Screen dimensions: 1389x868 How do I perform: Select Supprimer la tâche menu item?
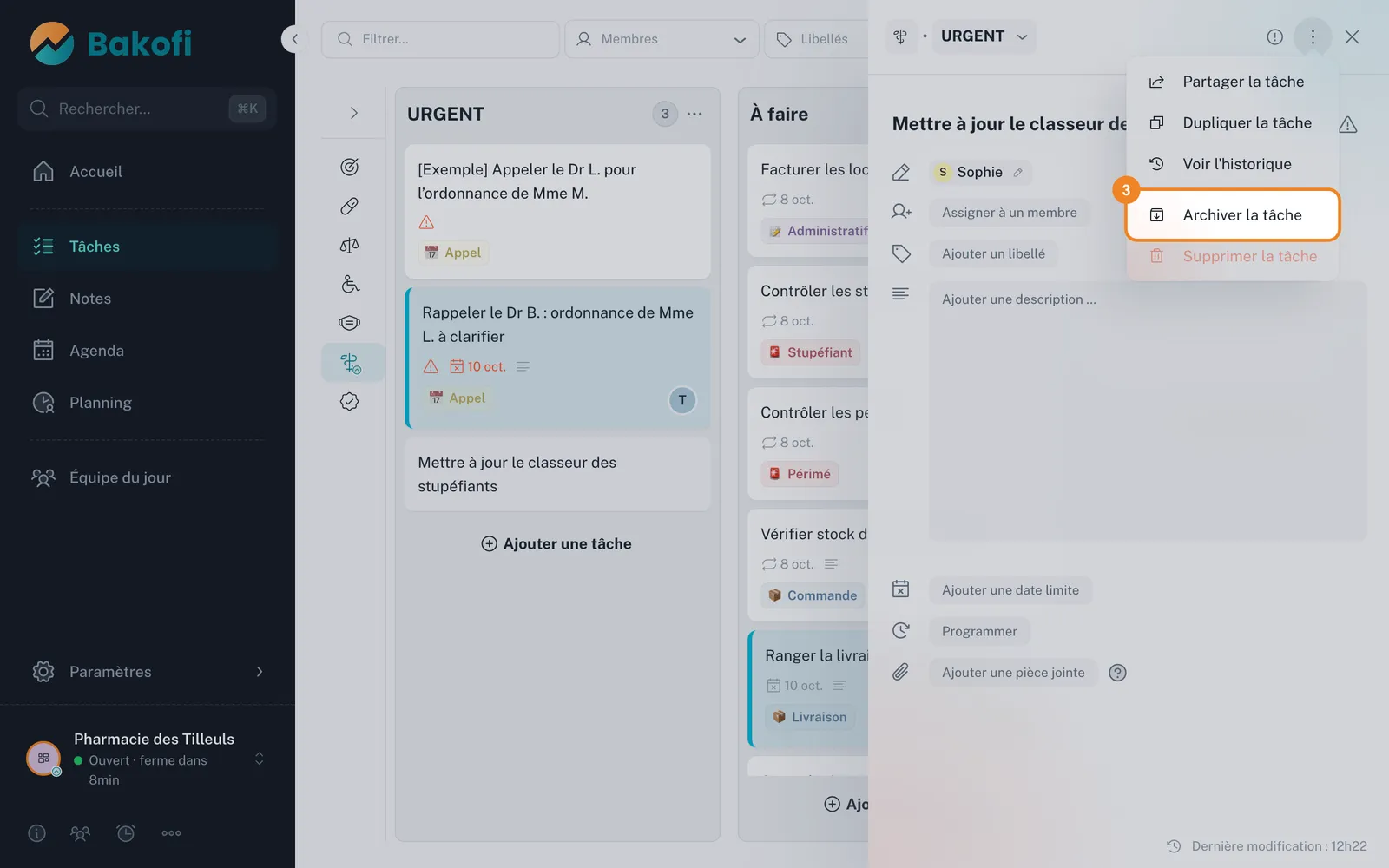(x=1233, y=256)
